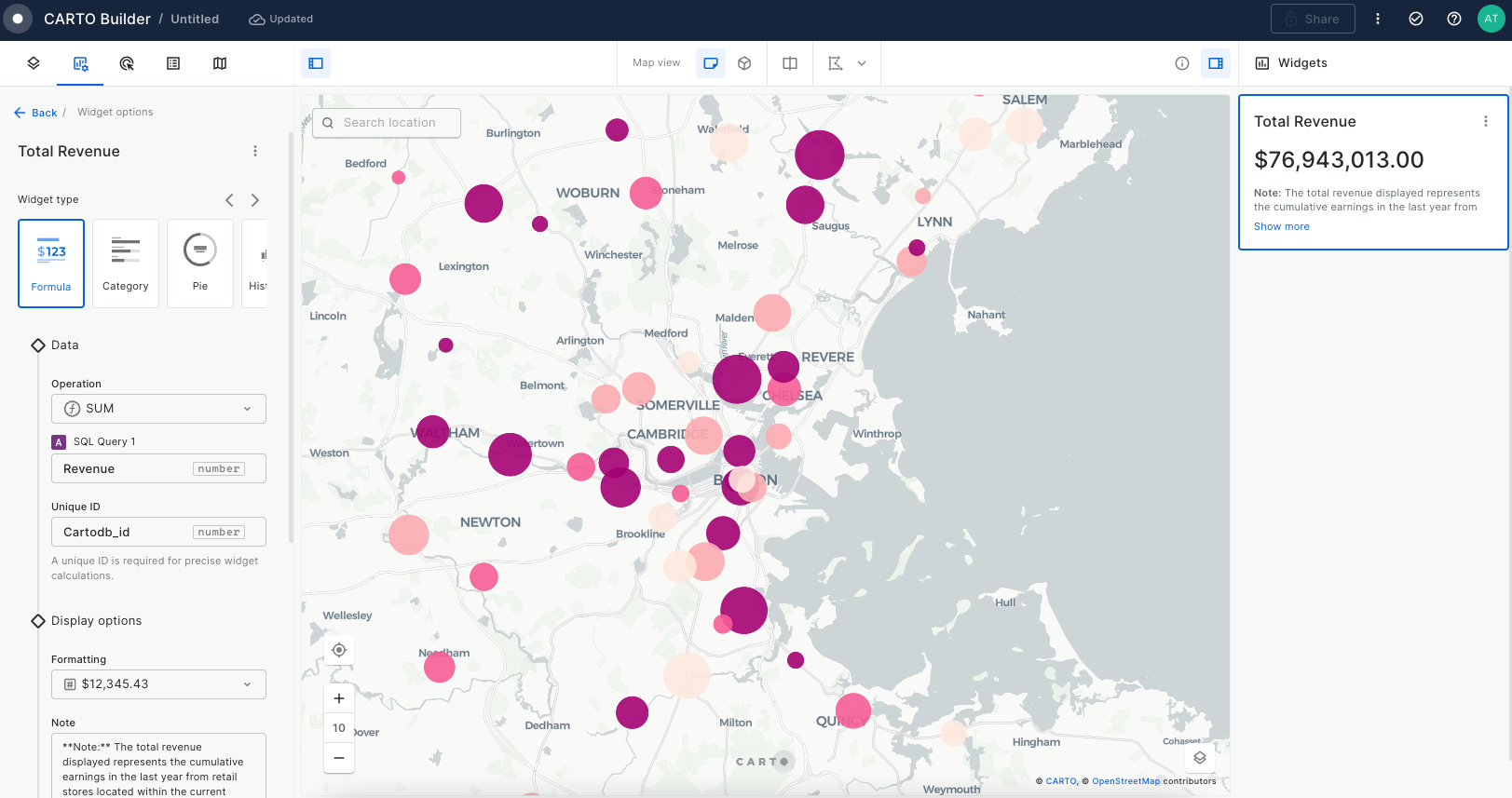Enable split map view
The width and height of the screenshot is (1512, 798).
(790, 63)
